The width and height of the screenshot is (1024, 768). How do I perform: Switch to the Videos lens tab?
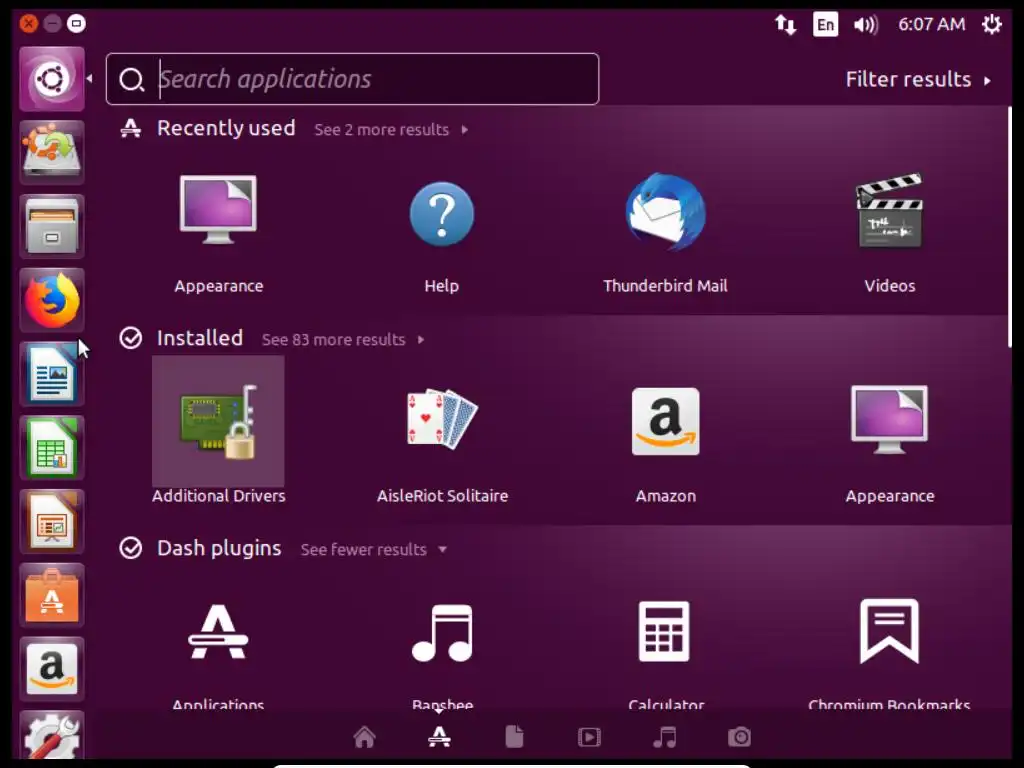point(589,737)
